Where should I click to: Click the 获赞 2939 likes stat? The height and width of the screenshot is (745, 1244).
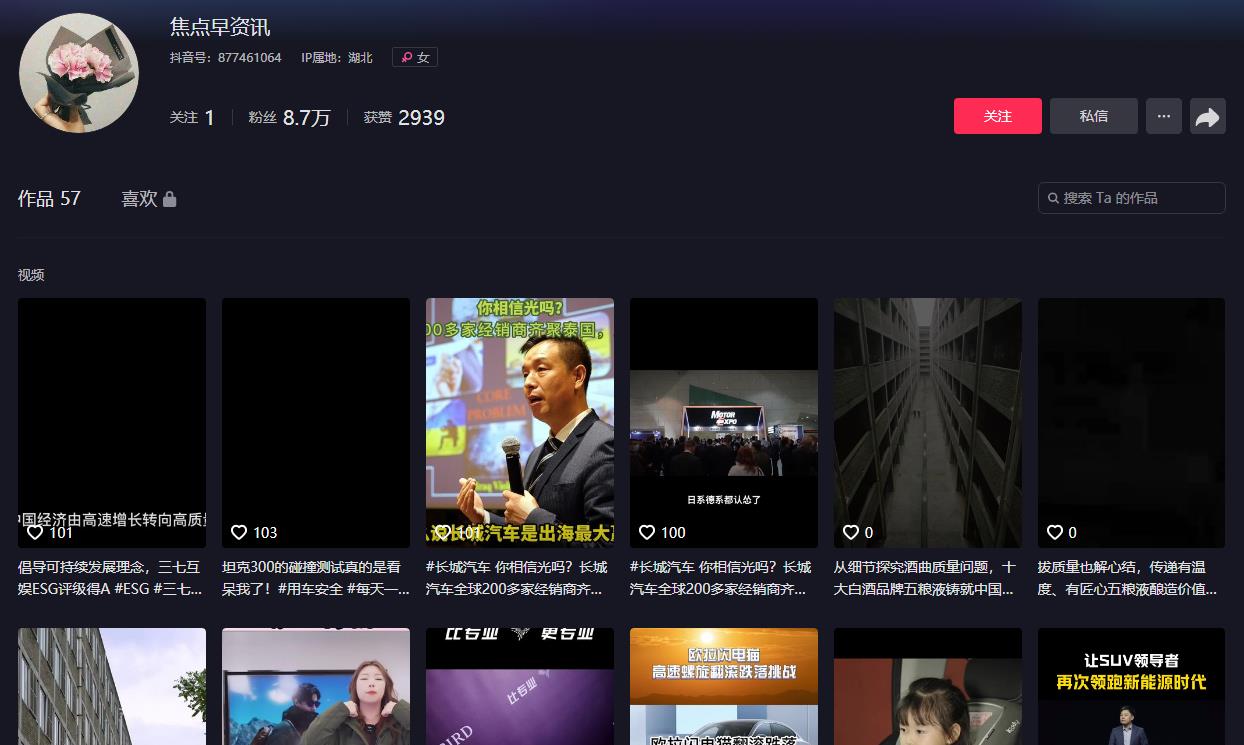coord(404,117)
